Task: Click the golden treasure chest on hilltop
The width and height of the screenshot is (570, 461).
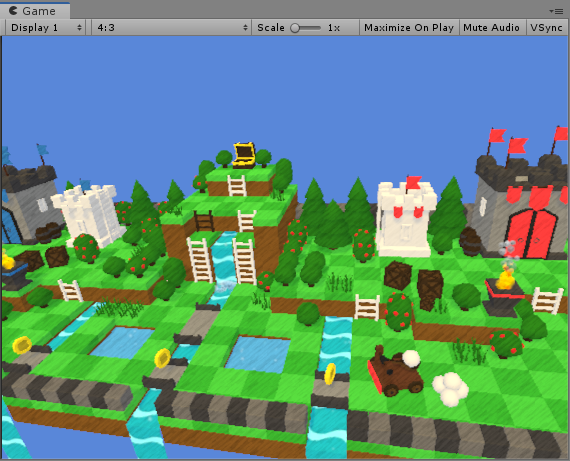Action: [244, 155]
